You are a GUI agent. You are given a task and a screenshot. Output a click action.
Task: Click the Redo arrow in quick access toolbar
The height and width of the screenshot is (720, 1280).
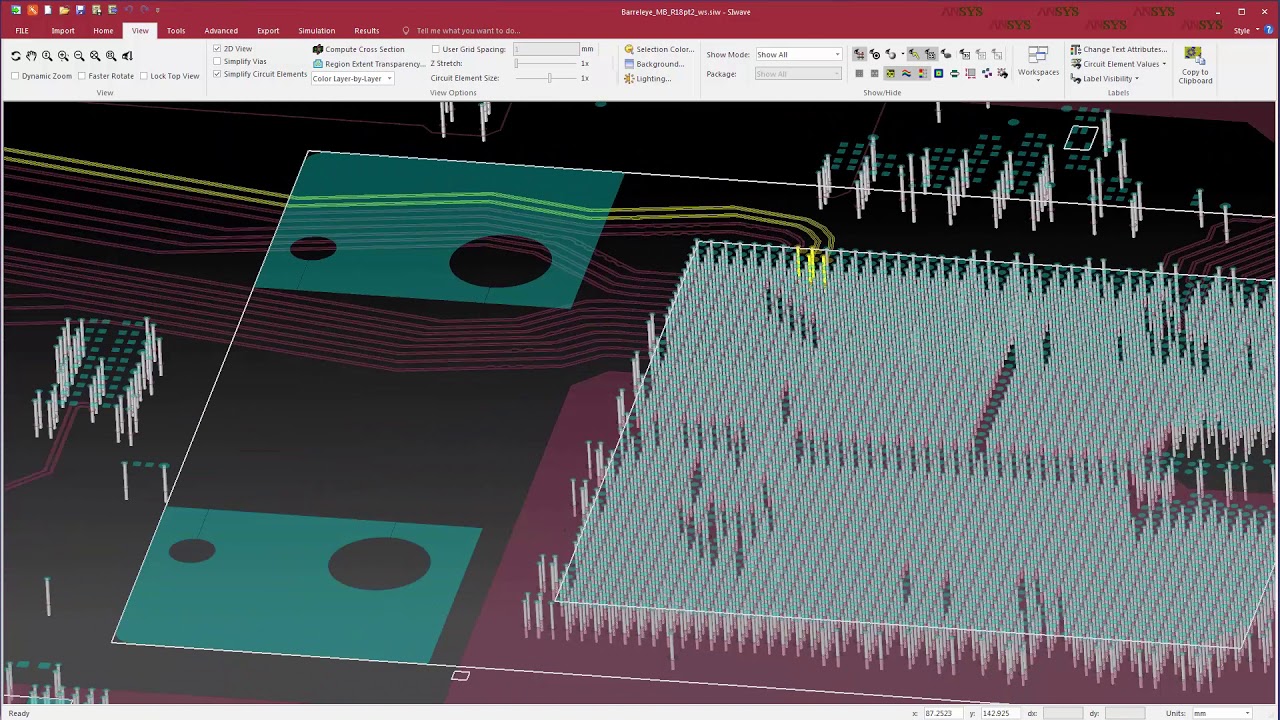[x=144, y=10]
